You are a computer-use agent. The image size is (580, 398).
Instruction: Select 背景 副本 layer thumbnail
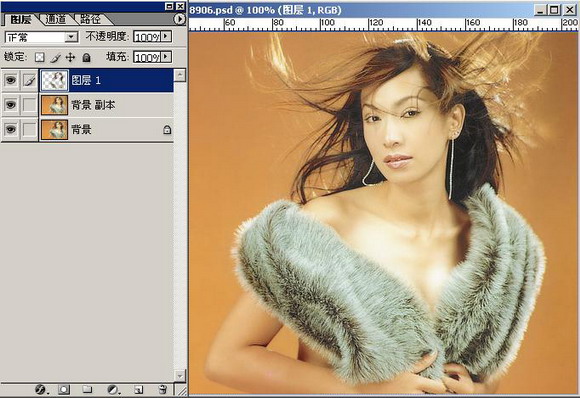54,105
